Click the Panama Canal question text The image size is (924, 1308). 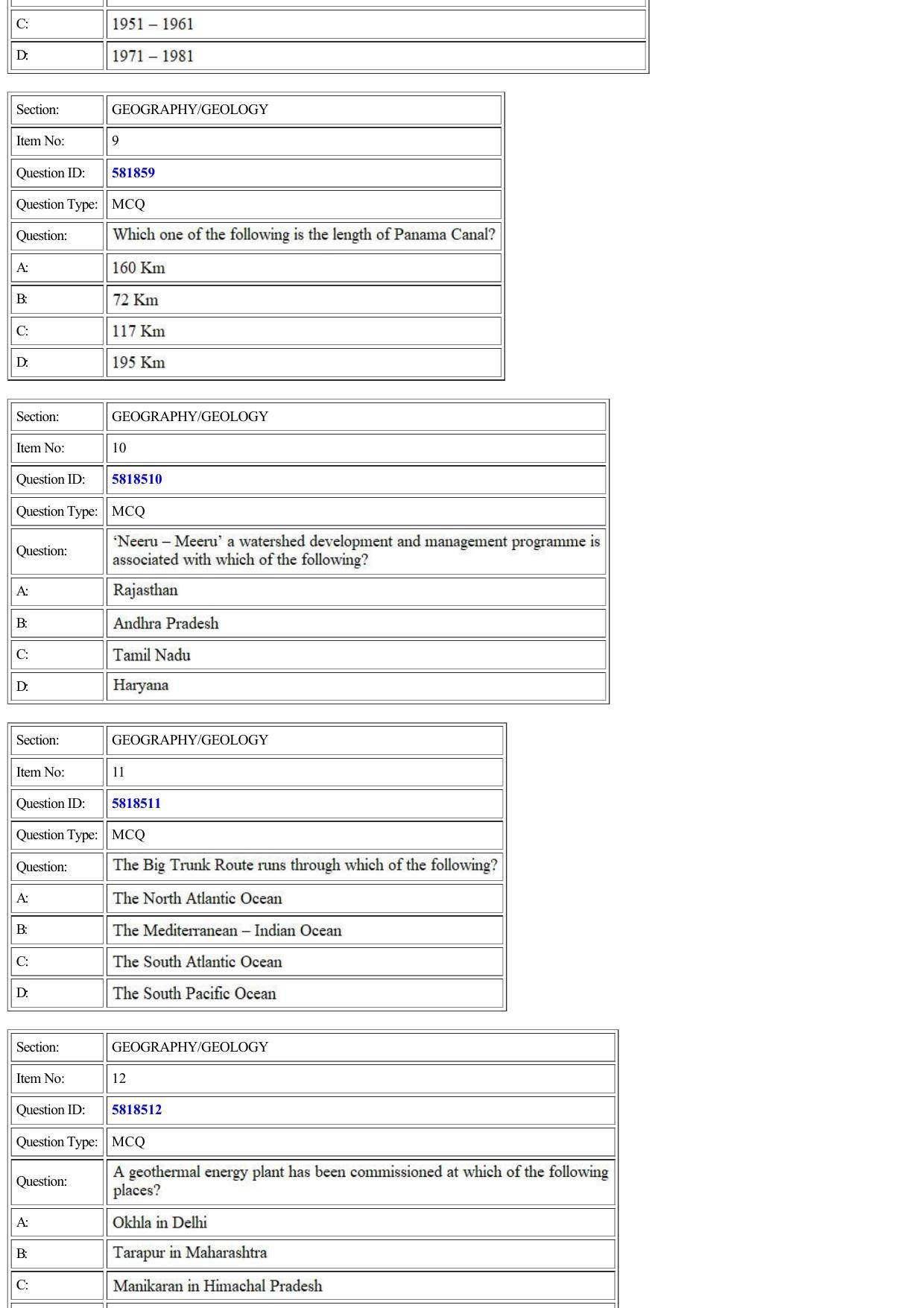(x=304, y=235)
